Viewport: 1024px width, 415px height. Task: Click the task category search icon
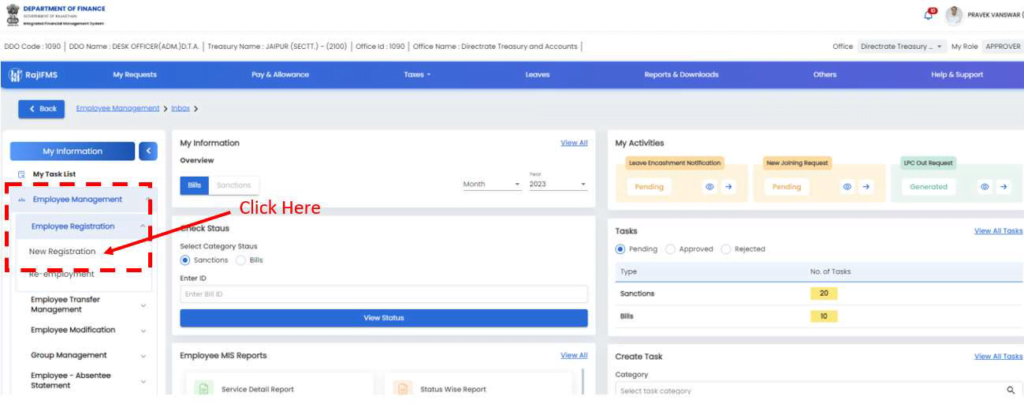pos(1011,390)
